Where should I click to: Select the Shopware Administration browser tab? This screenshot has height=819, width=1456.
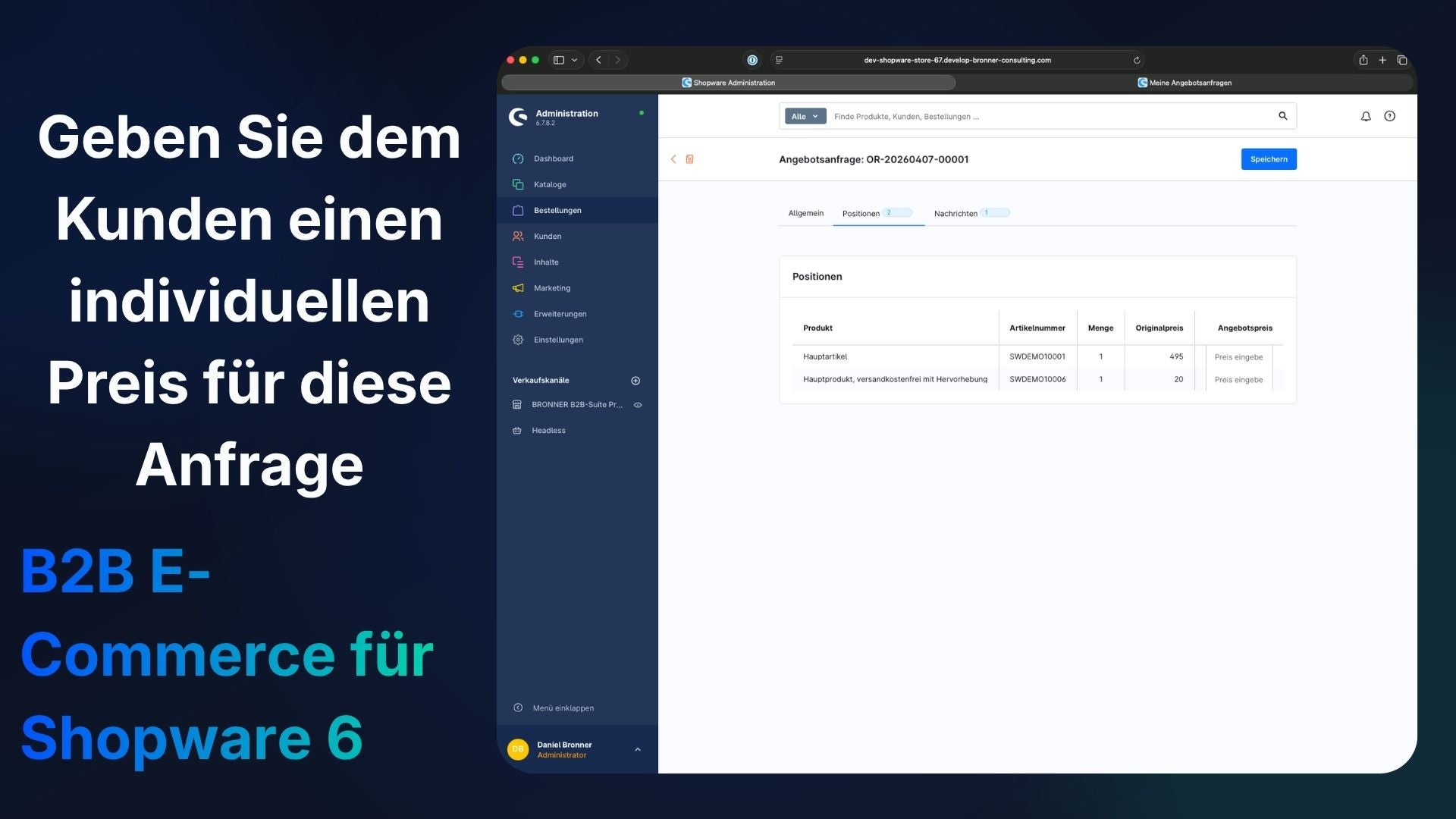point(729,83)
